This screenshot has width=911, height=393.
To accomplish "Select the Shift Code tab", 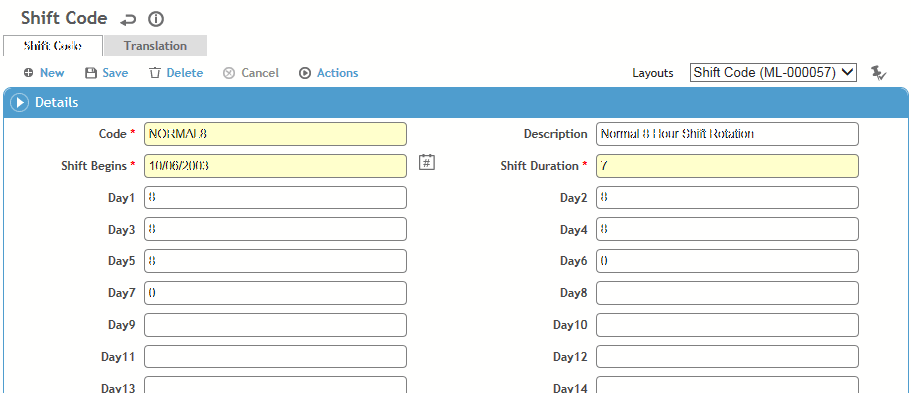I will (53, 46).
